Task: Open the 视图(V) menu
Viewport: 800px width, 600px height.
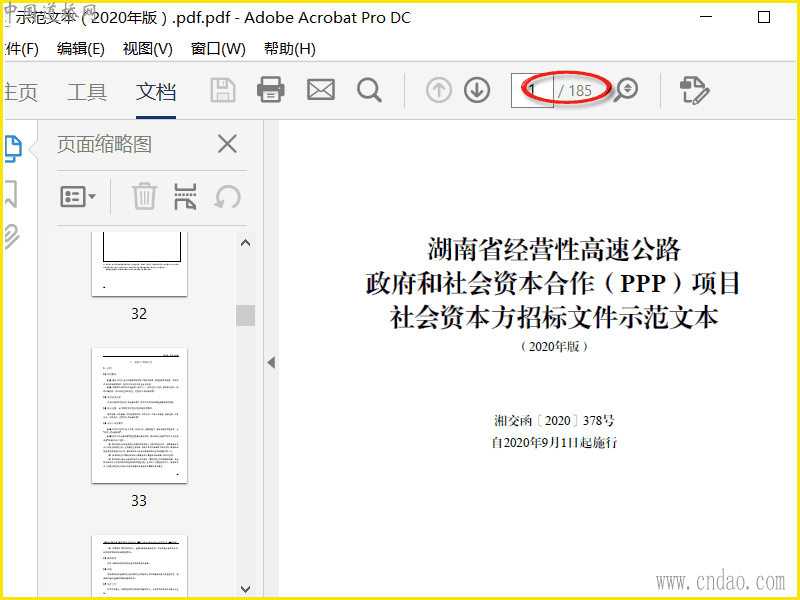Action: pos(147,49)
